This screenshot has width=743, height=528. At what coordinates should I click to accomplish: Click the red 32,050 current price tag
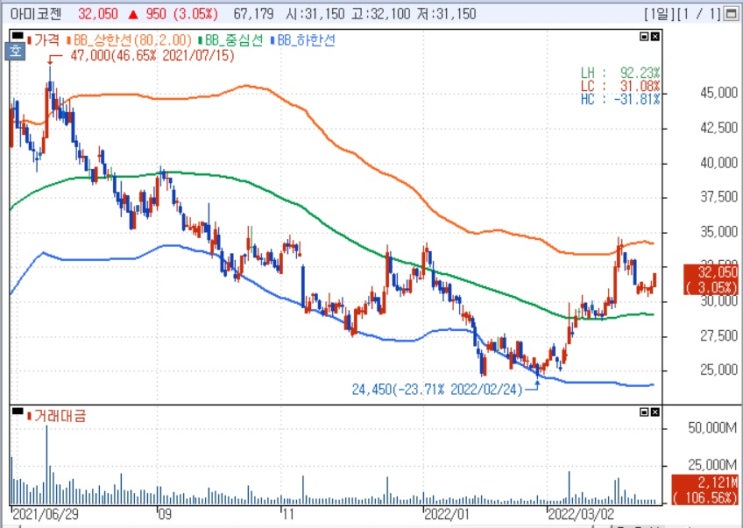(711, 280)
